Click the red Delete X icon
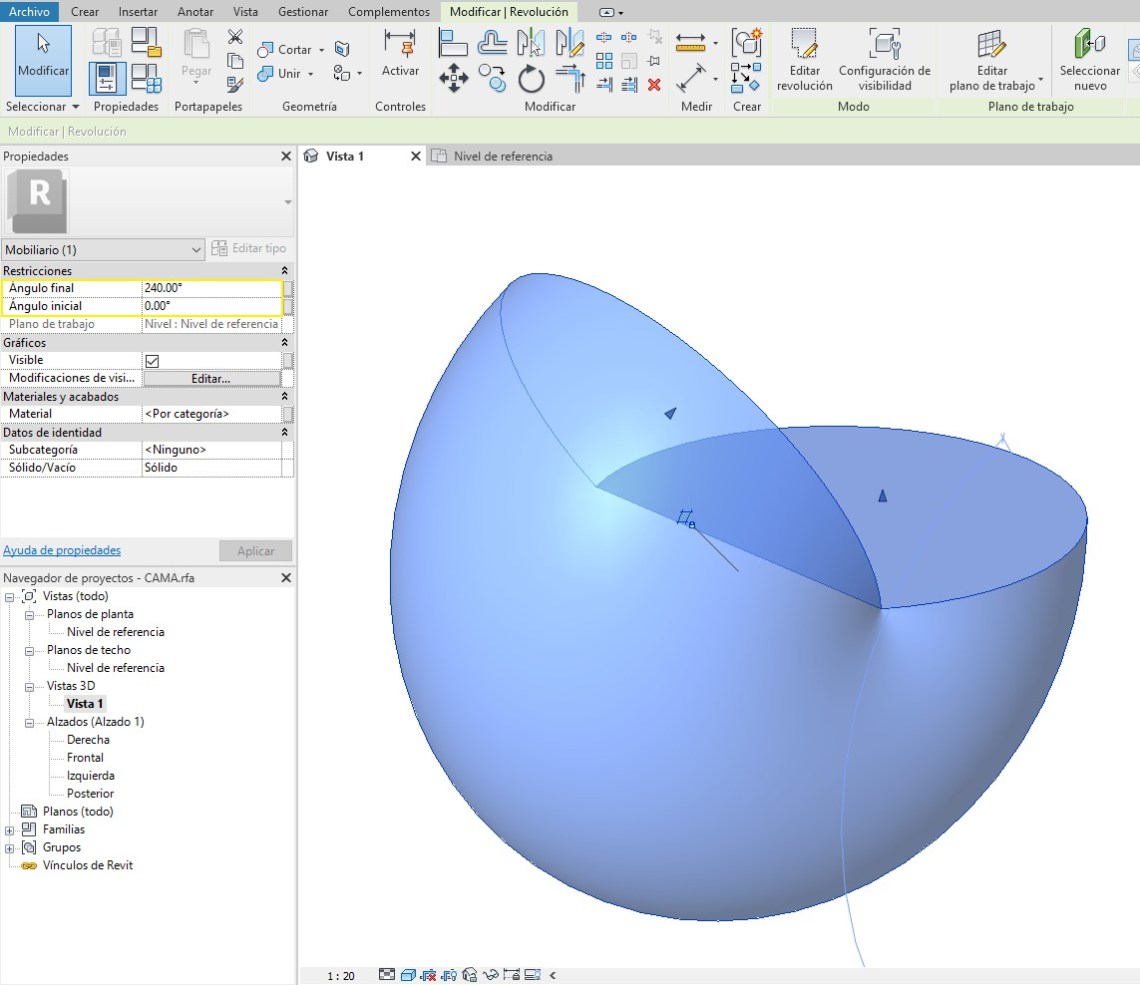 click(x=654, y=85)
